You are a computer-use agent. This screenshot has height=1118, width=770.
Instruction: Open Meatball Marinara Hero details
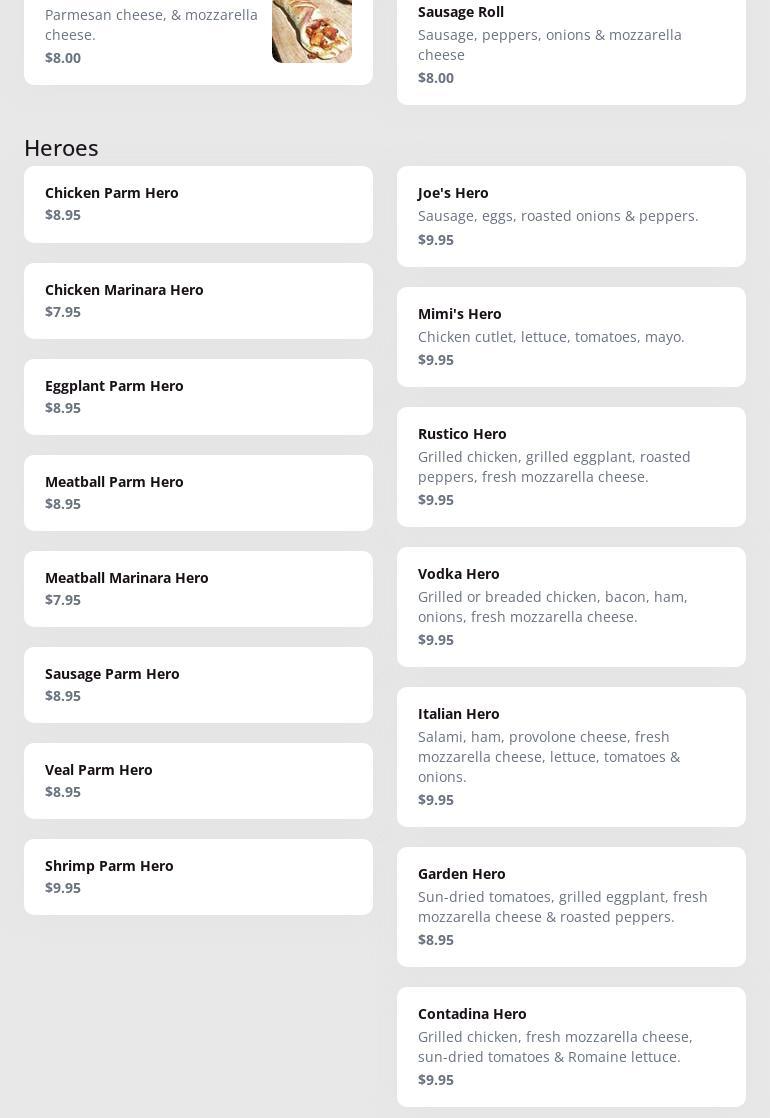[x=198, y=588]
